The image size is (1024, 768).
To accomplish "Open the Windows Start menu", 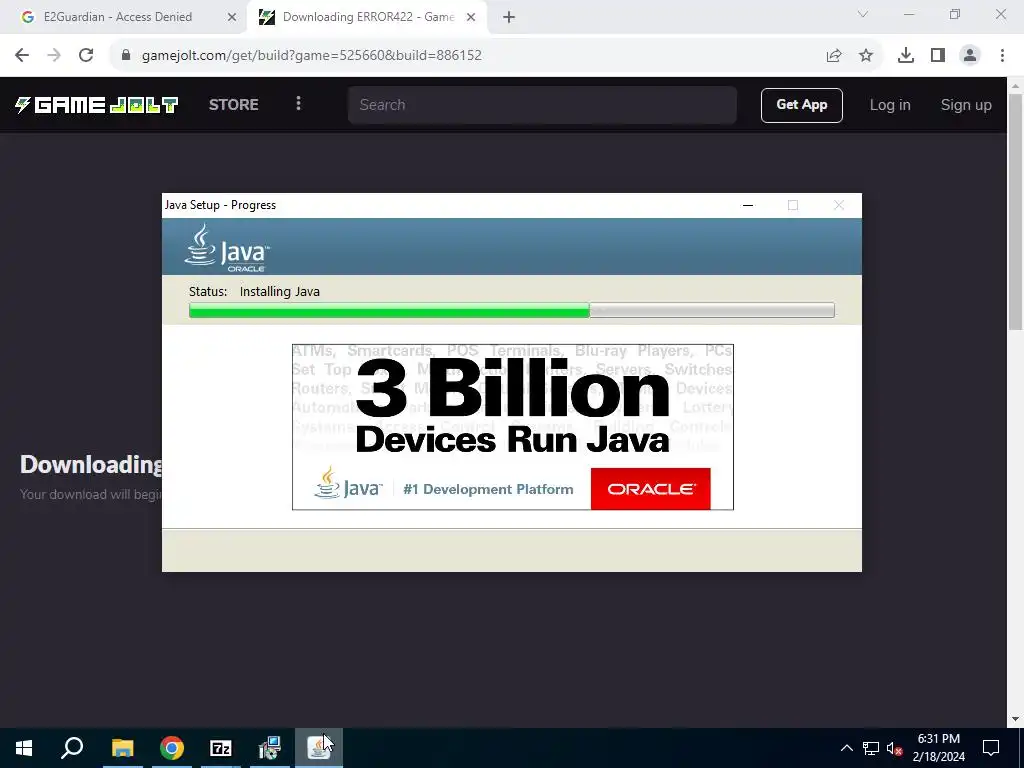I will click(24, 748).
